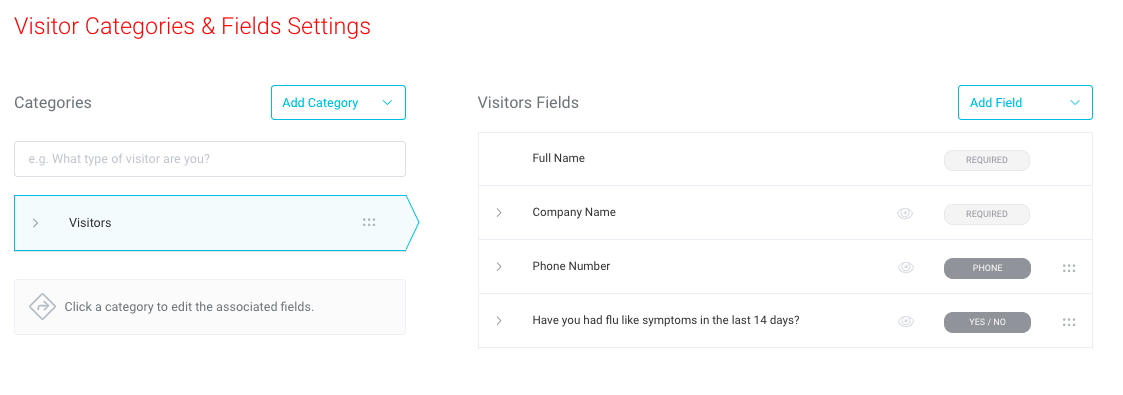Screen dimensions: 1123x395
Task: Toggle the Phone Number eye visibility icon
Action: click(x=905, y=268)
